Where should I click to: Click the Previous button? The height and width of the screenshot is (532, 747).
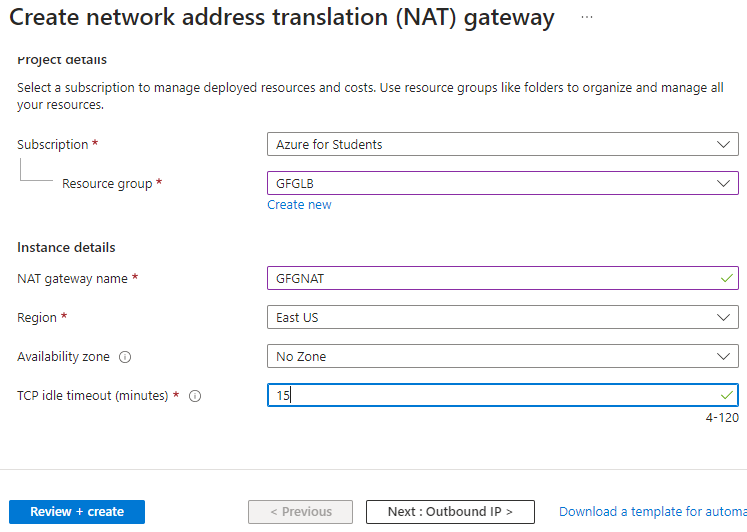tap(300, 512)
